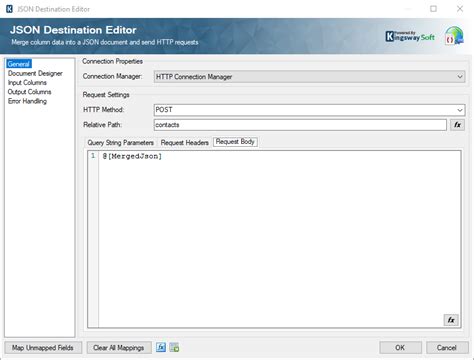Open the Document Designer page
The height and width of the screenshot is (360, 474).
(35, 73)
